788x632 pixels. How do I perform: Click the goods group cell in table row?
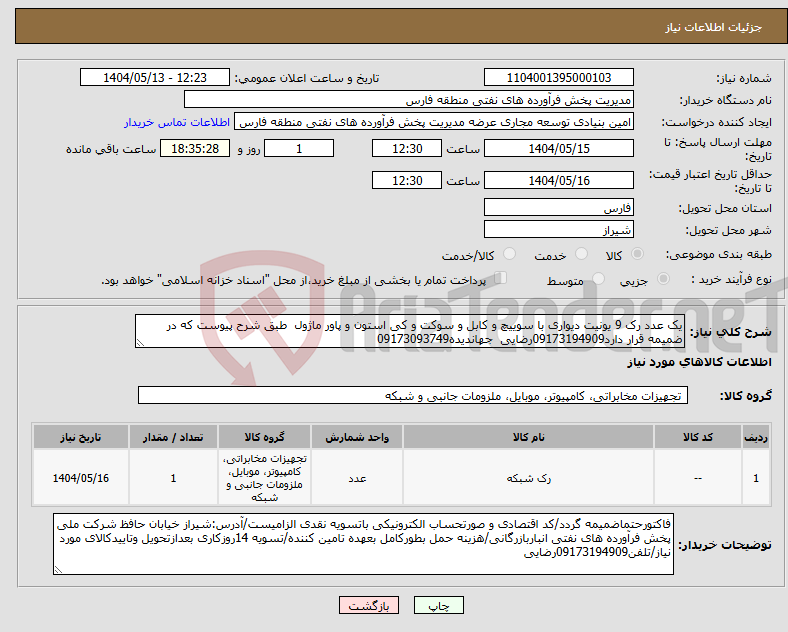(x=264, y=478)
